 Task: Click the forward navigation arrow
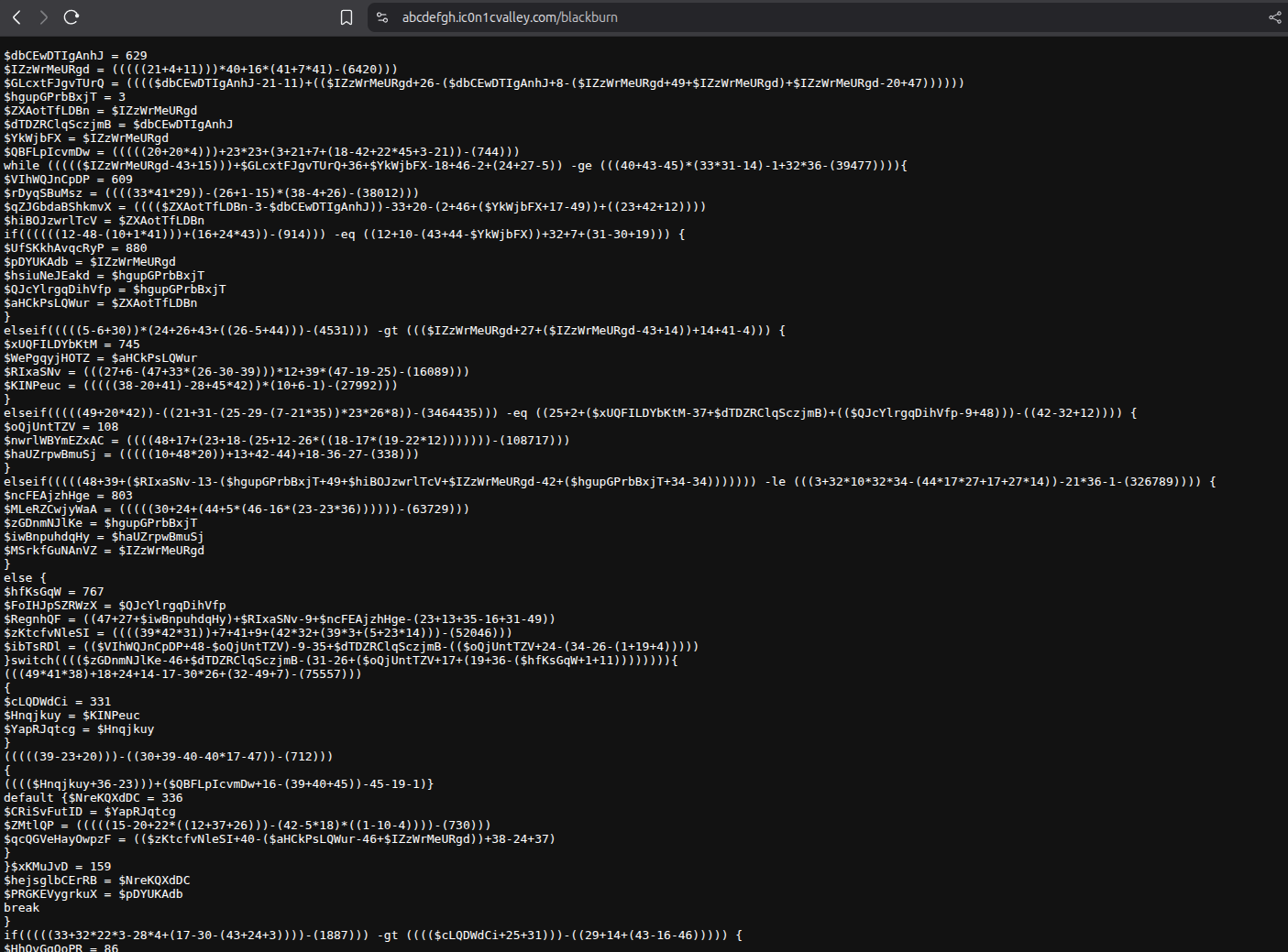coord(43,17)
